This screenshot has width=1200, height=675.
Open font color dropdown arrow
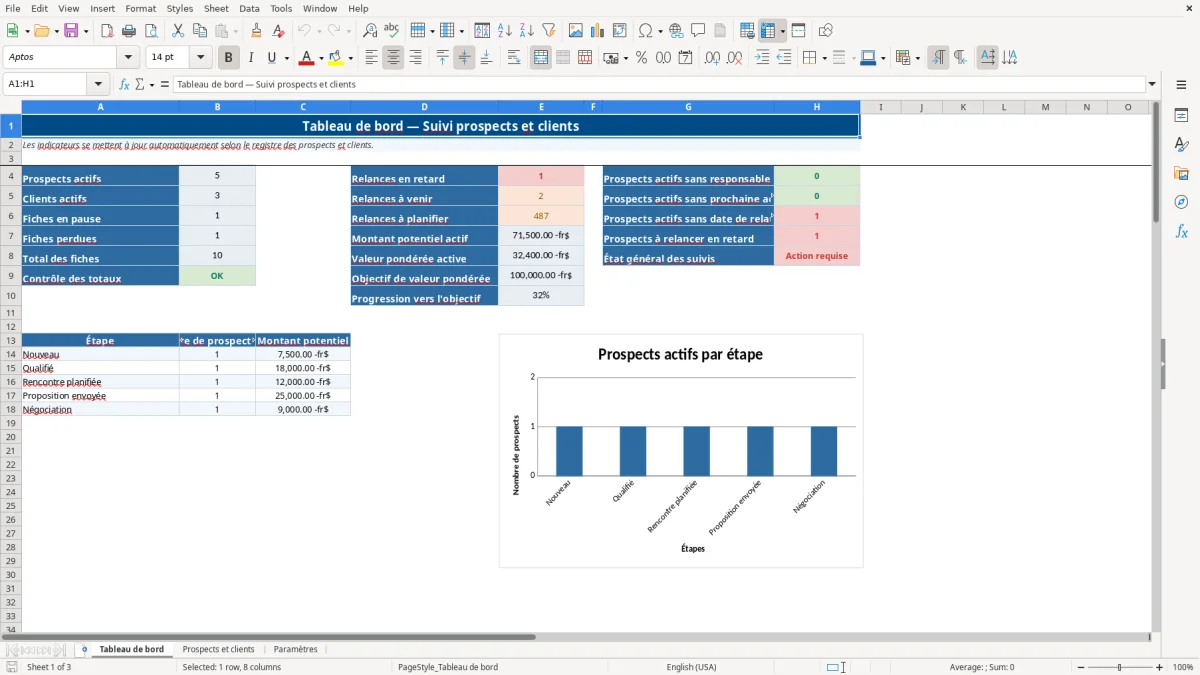point(321,58)
